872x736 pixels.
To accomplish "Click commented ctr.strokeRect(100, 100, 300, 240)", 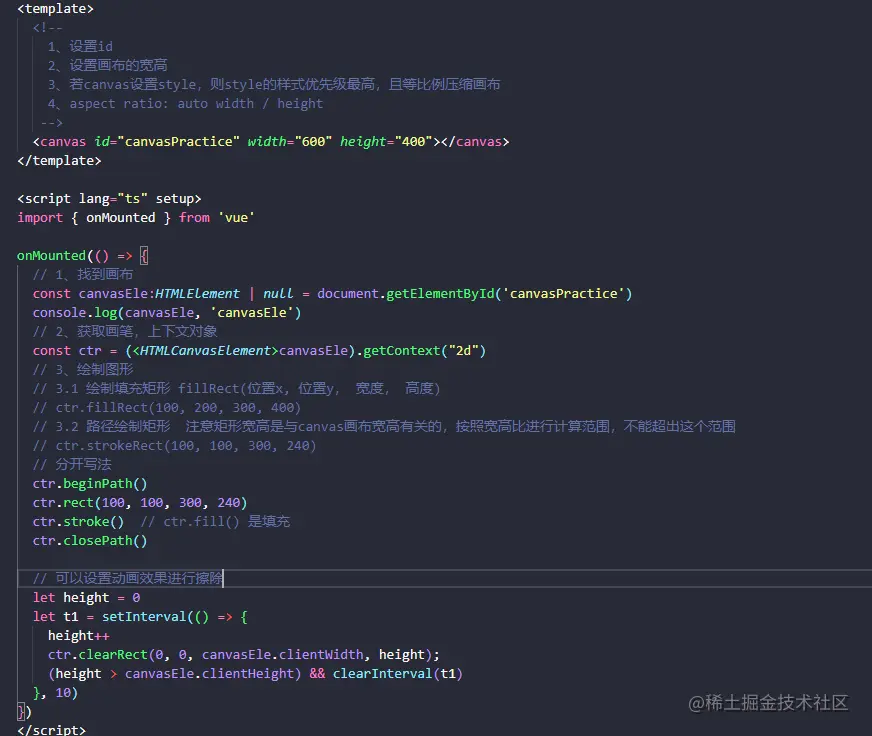I will click(175, 446).
